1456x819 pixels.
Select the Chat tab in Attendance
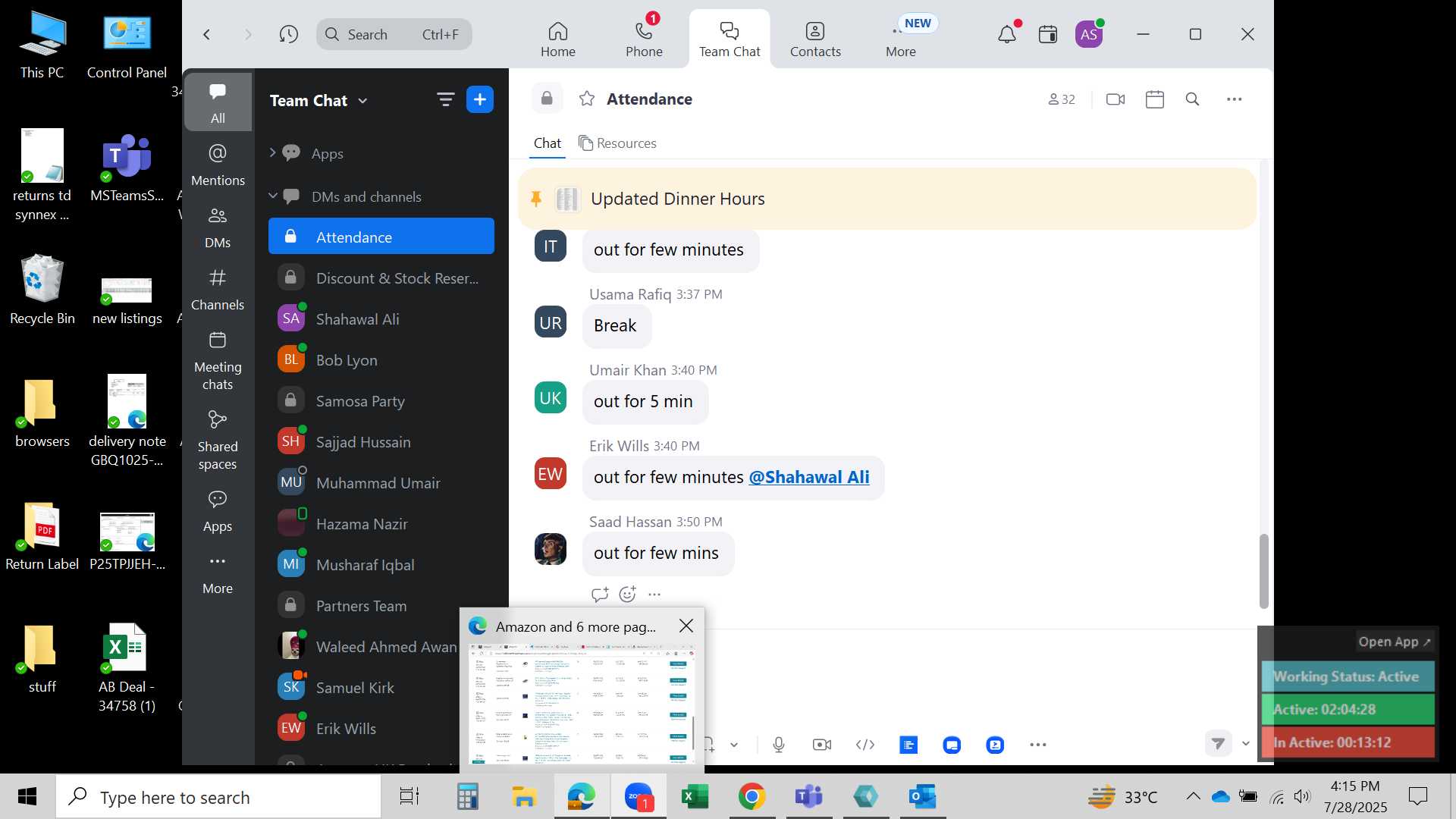[x=547, y=143]
